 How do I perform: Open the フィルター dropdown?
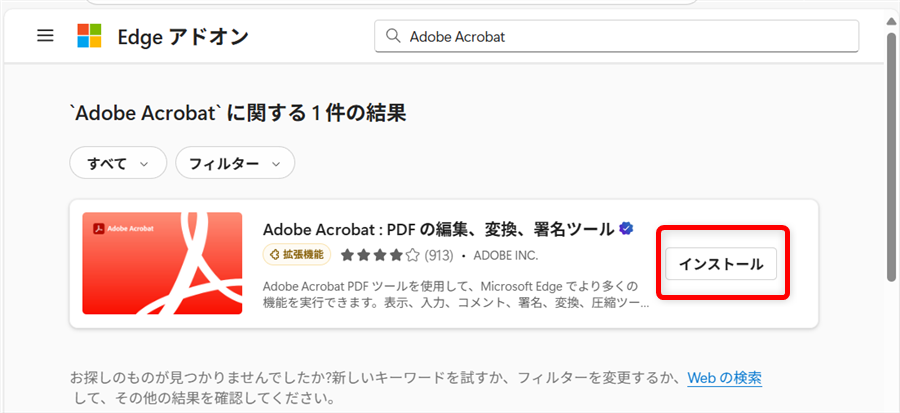point(234,162)
